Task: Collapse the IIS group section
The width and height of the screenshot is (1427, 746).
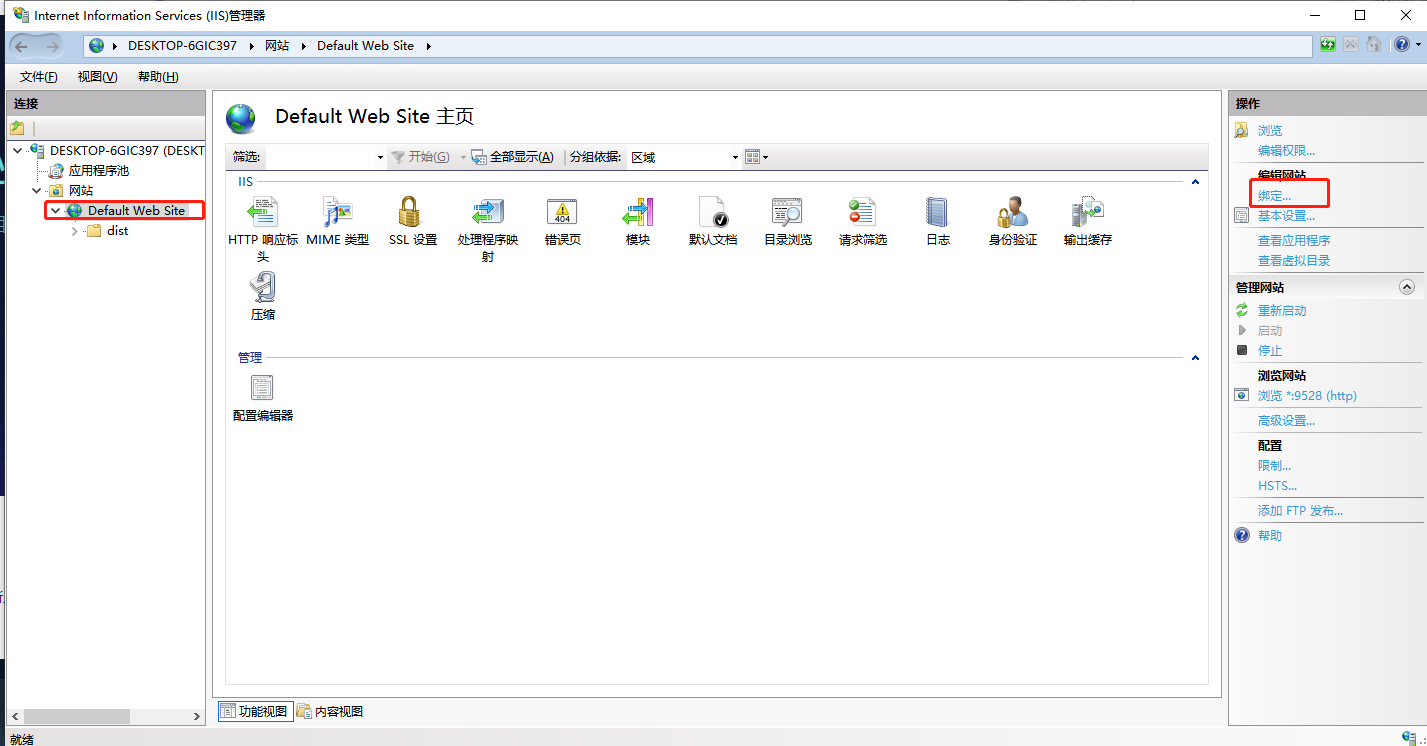Action: click(1195, 182)
